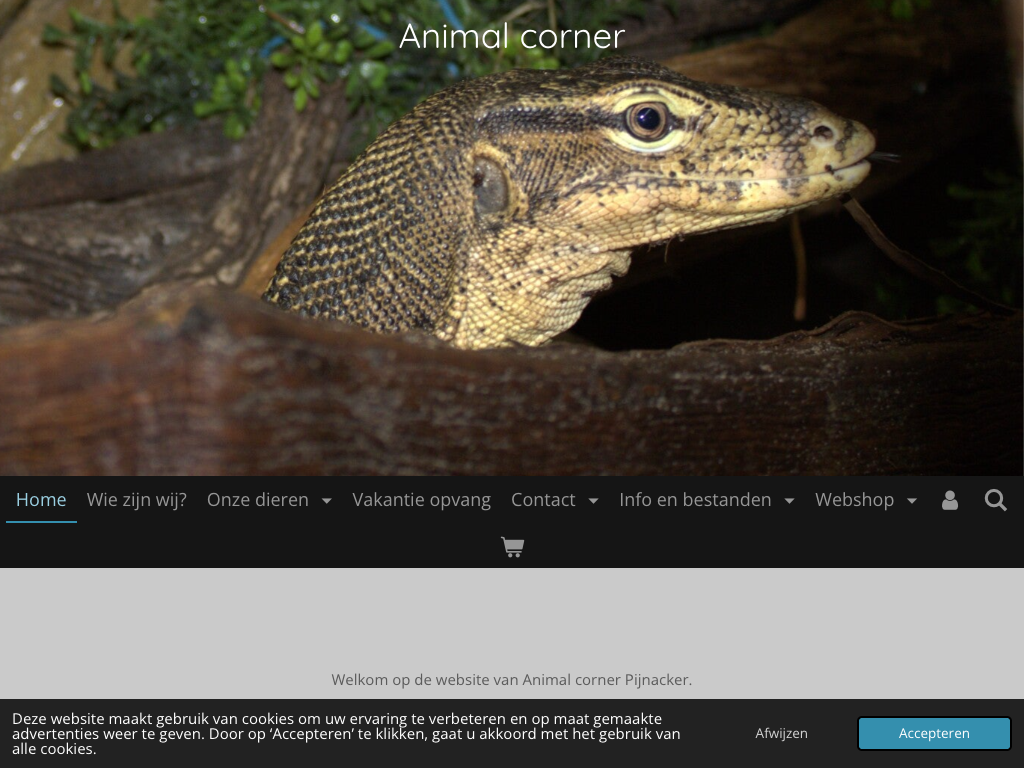Click the Welkom op de website text
The height and width of the screenshot is (768, 1024).
pos(511,680)
